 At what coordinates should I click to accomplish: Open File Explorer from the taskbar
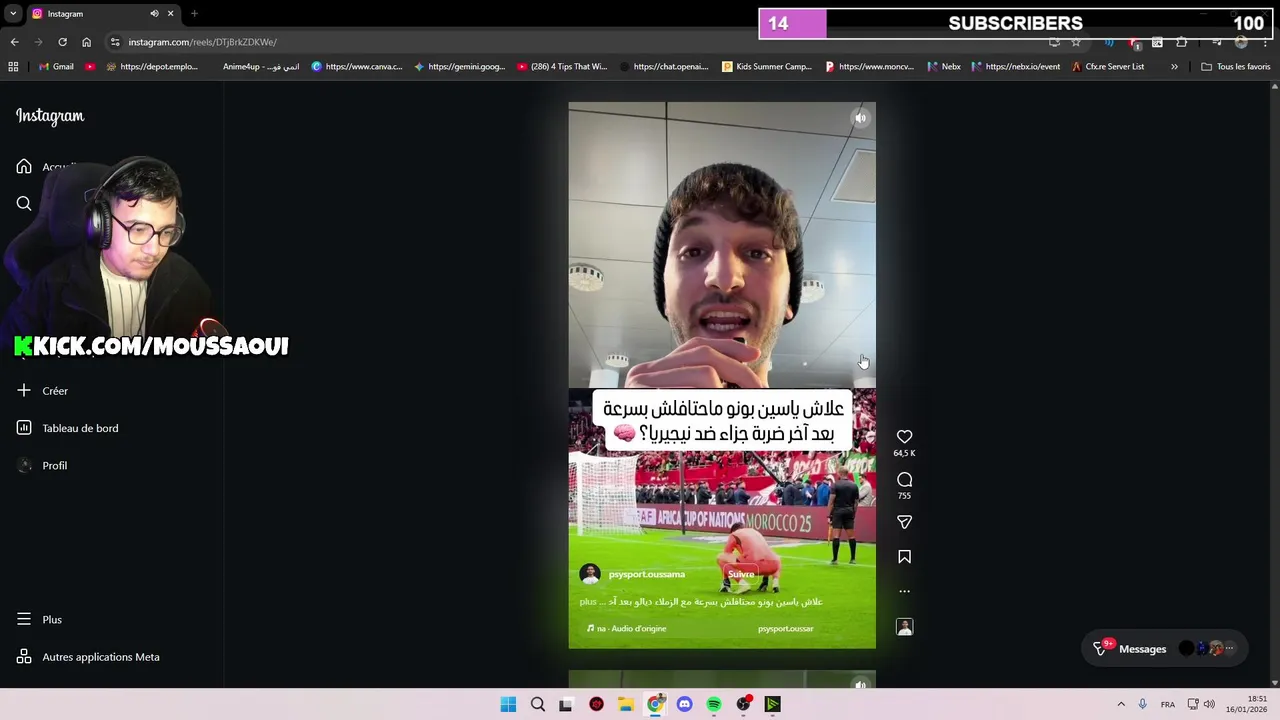[x=626, y=705]
